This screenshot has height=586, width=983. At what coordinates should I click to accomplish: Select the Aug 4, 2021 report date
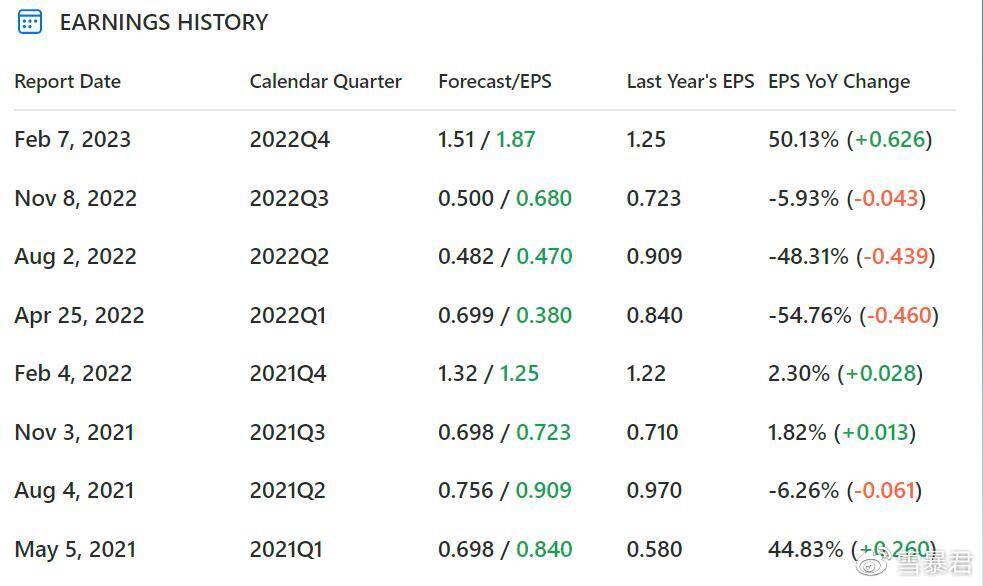pyautogui.click(x=75, y=490)
